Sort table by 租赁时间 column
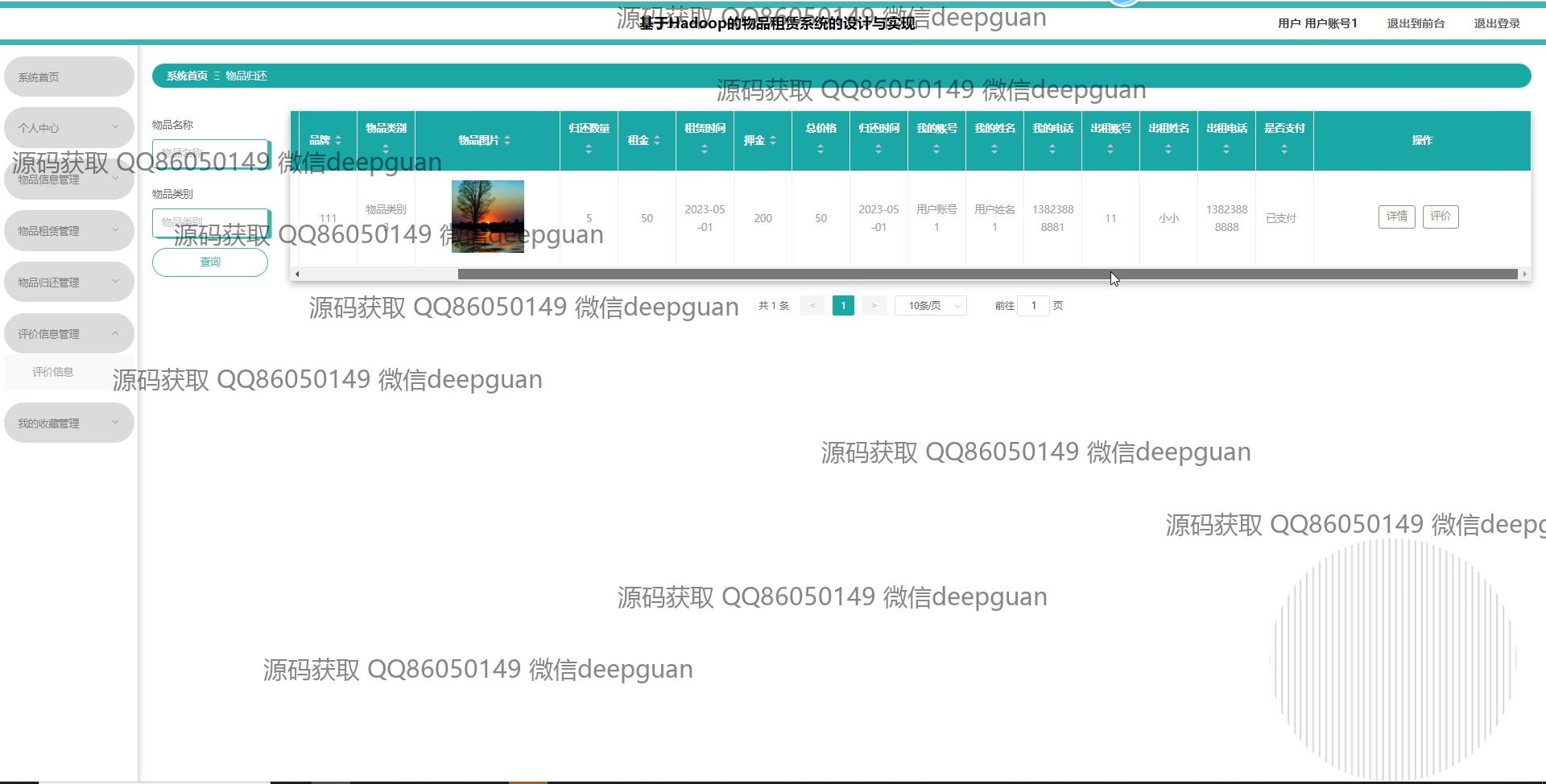Viewport: 1546px width, 784px height. 705,149
